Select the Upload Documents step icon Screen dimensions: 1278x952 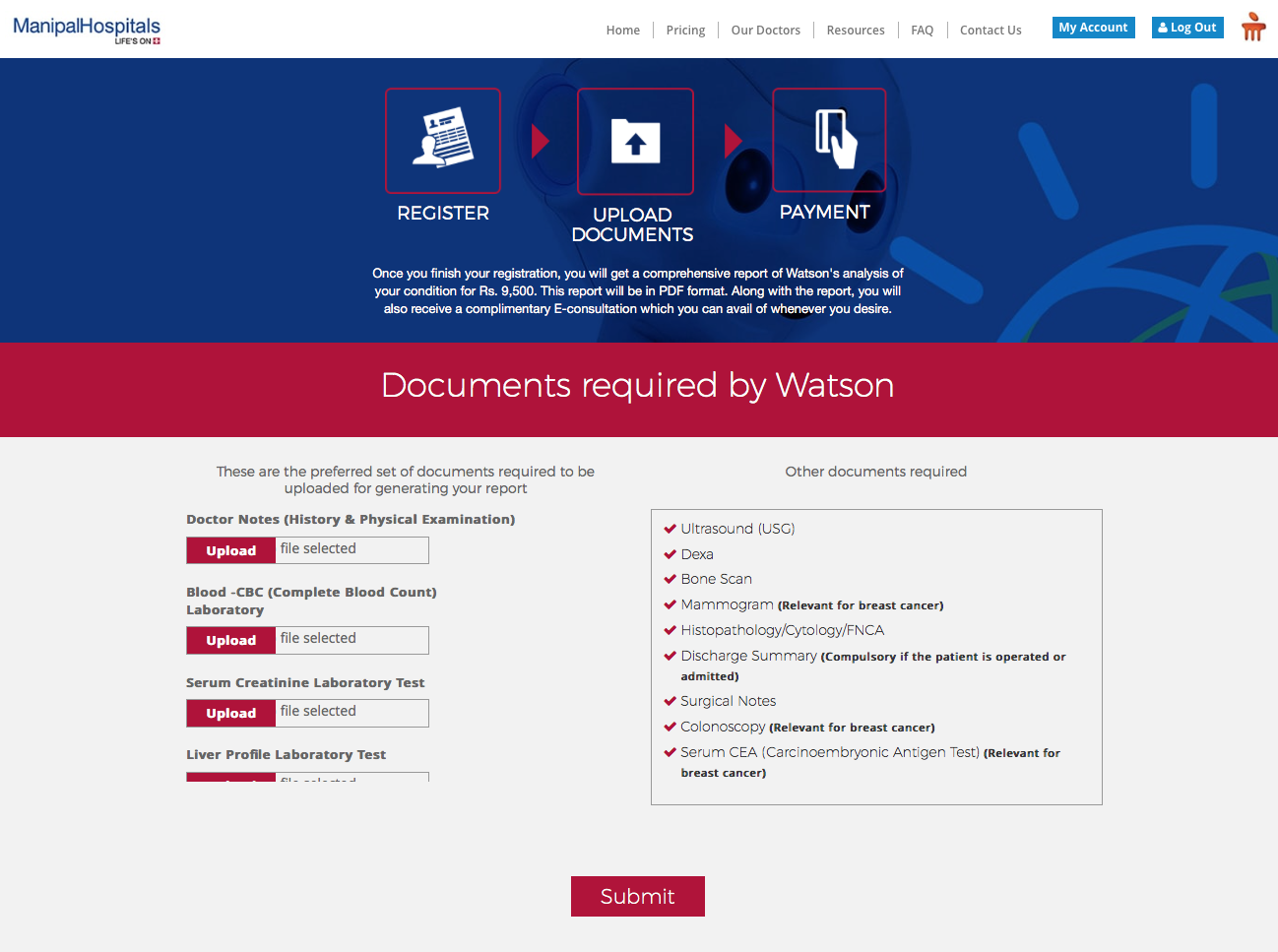click(x=635, y=142)
